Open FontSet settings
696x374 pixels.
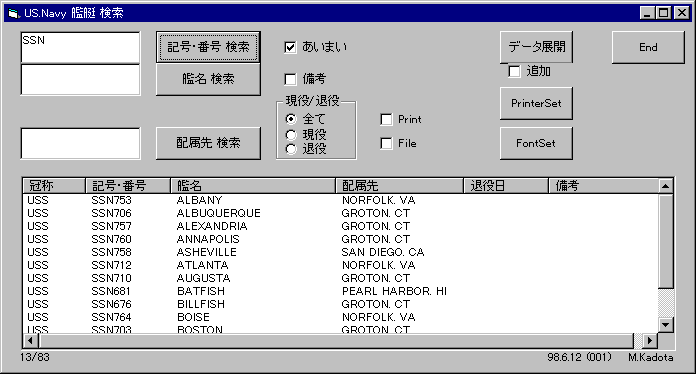pos(536,143)
